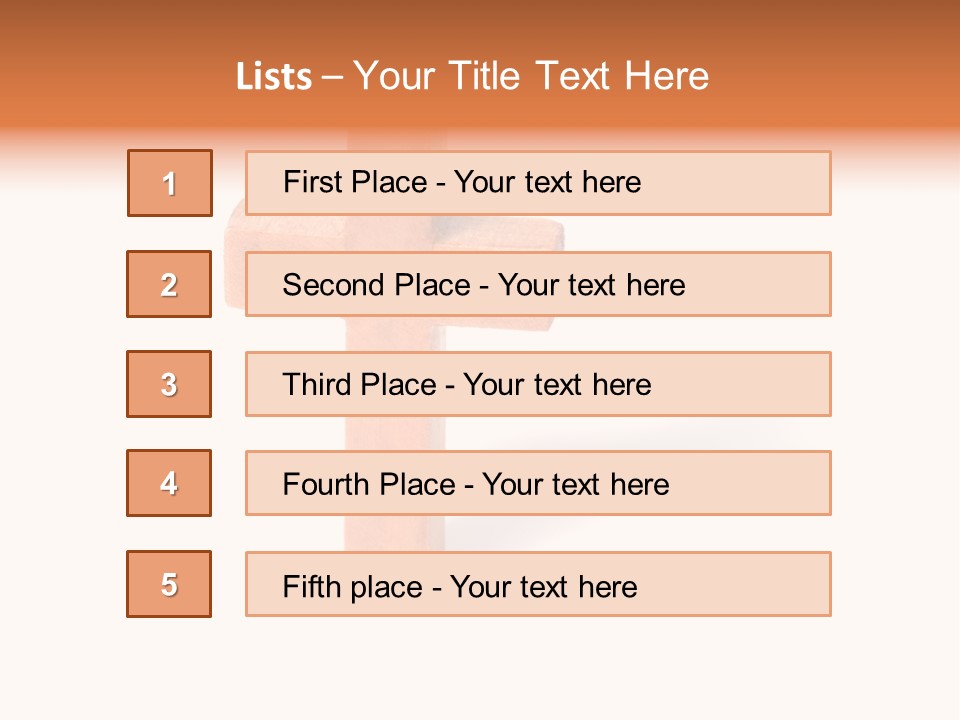Click 'Your text here' in first row
The width and height of the screenshot is (960, 720).
pyautogui.click(x=547, y=182)
